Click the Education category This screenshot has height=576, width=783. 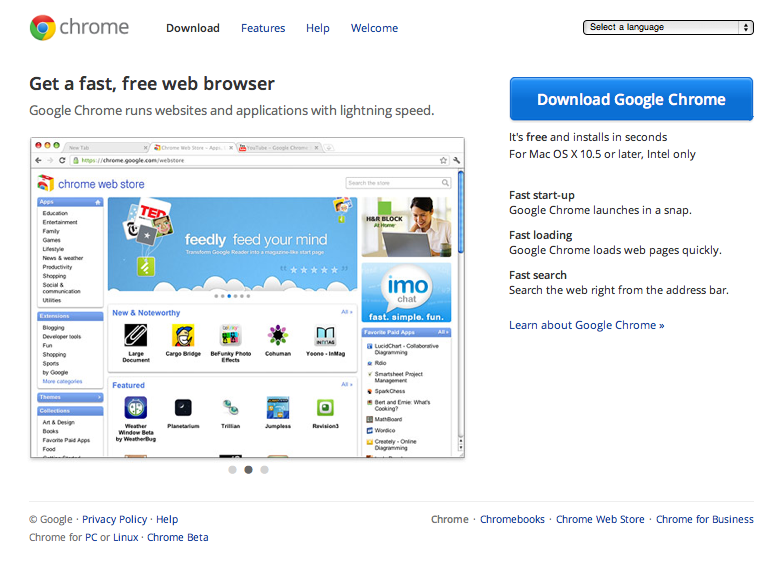click(x=55, y=213)
